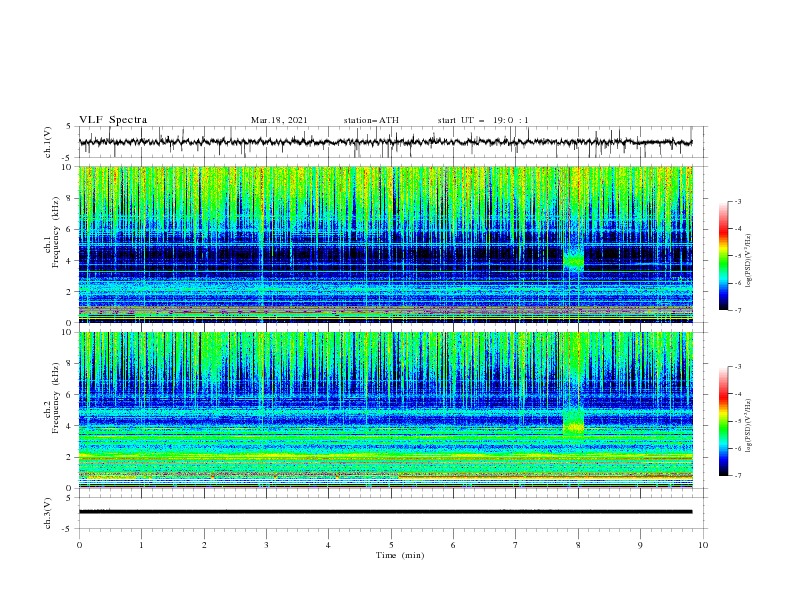Click the ch.1 voltage waveform trace
Screen dimensions: 792x612
tap(385, 142)
